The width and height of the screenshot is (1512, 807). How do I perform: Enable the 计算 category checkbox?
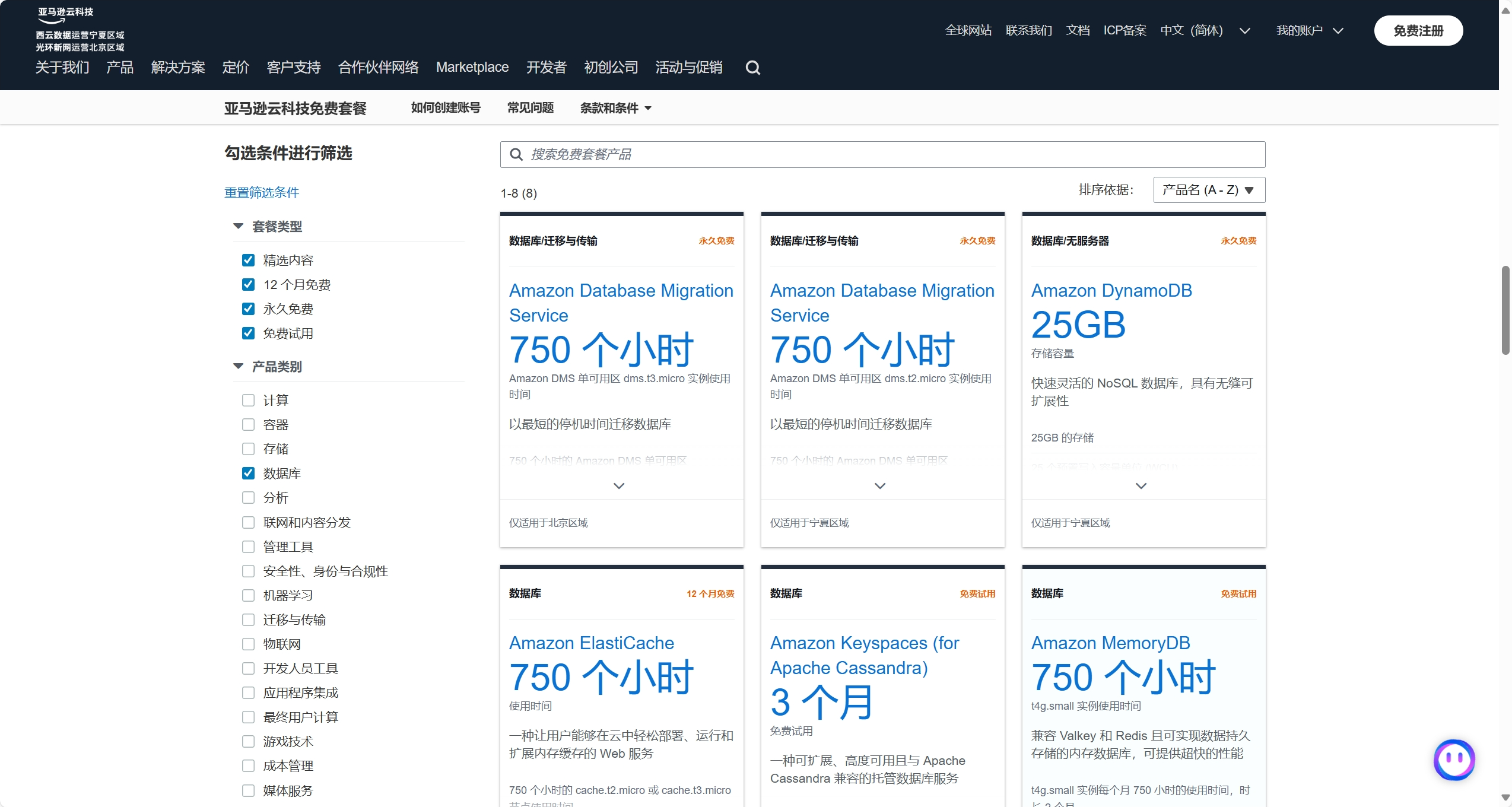click(x=248, y=401)
